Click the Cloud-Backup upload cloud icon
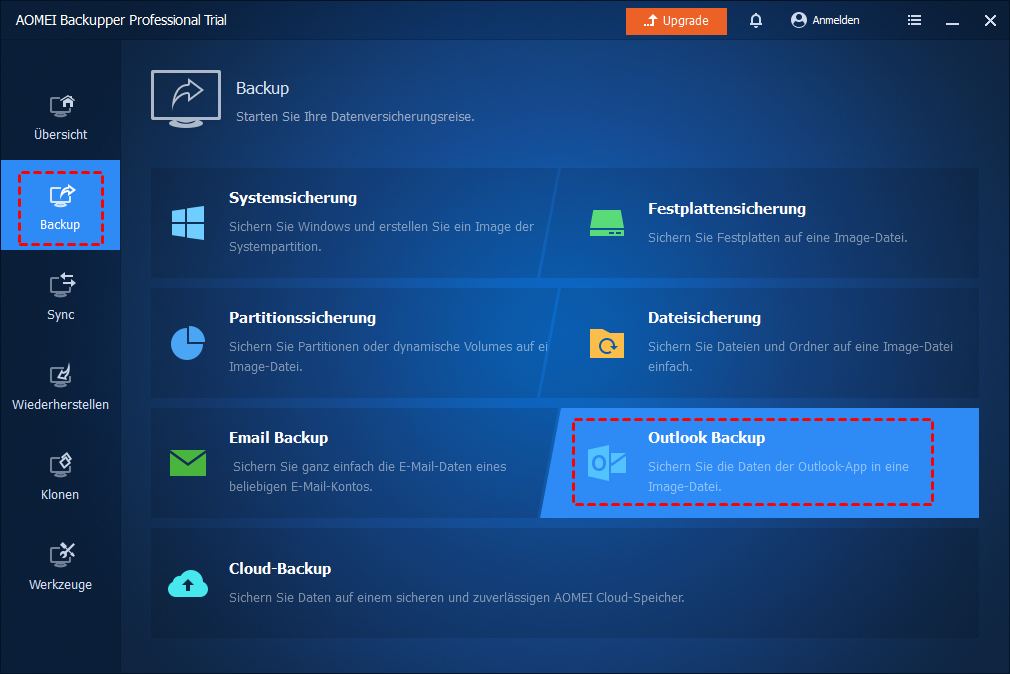Image resolution: width=1010 pixels, height=674 pixels. click(x=188, y=583)
